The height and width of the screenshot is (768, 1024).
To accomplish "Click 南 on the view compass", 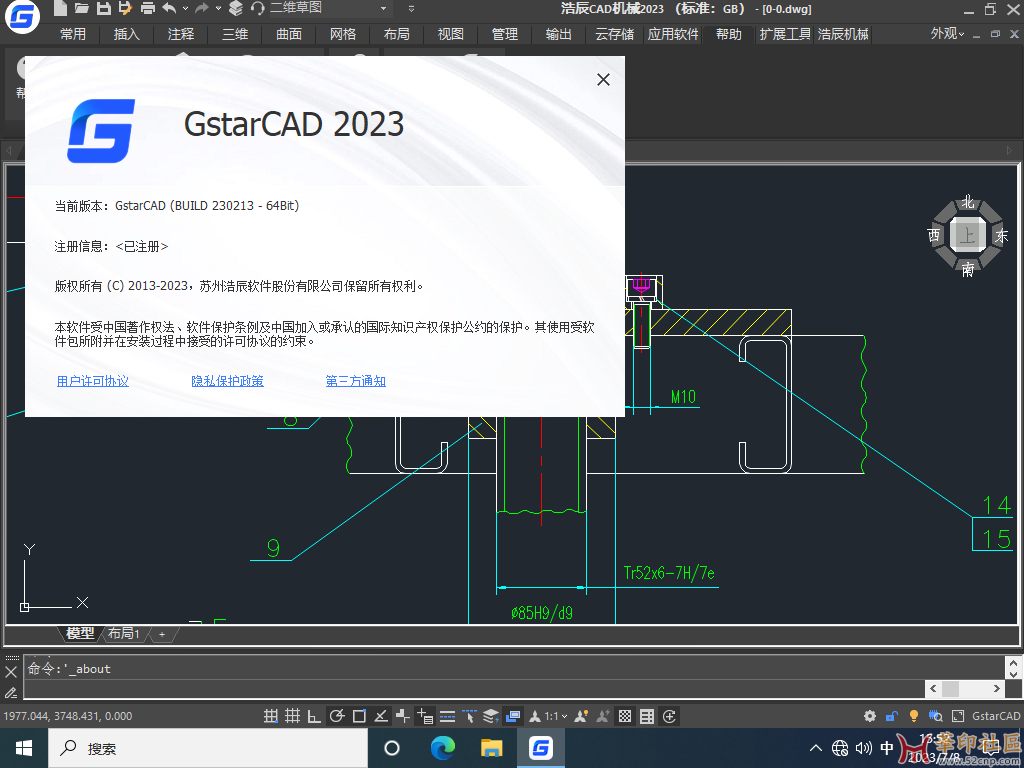I will (x=968, y=268).
